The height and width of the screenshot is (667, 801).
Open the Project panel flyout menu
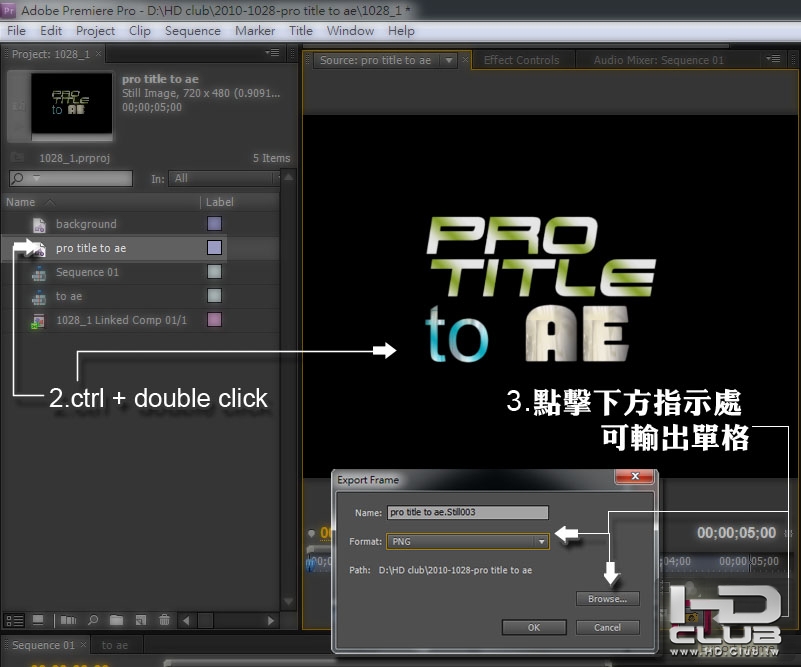272,53
